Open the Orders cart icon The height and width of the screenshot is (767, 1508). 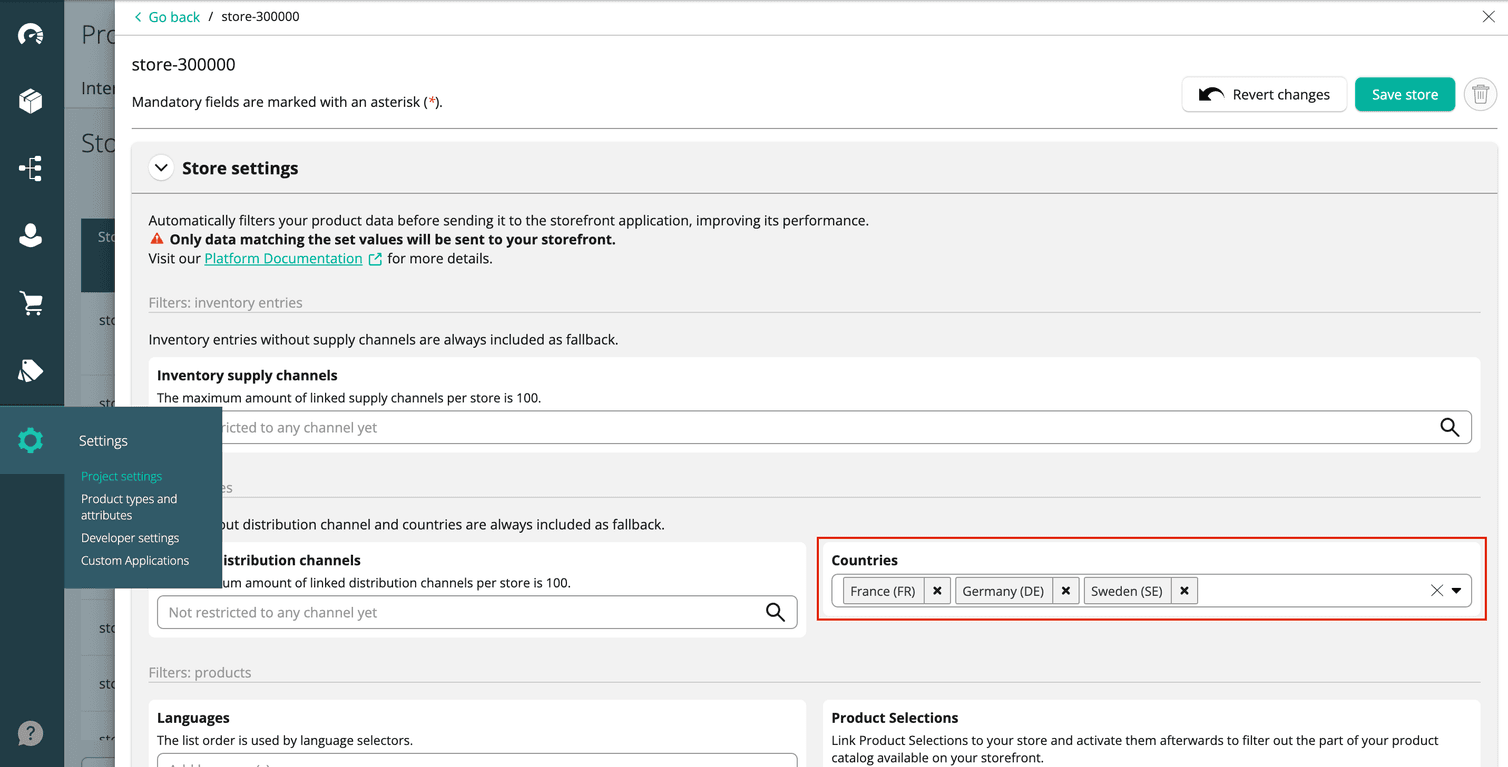point(31,302)
